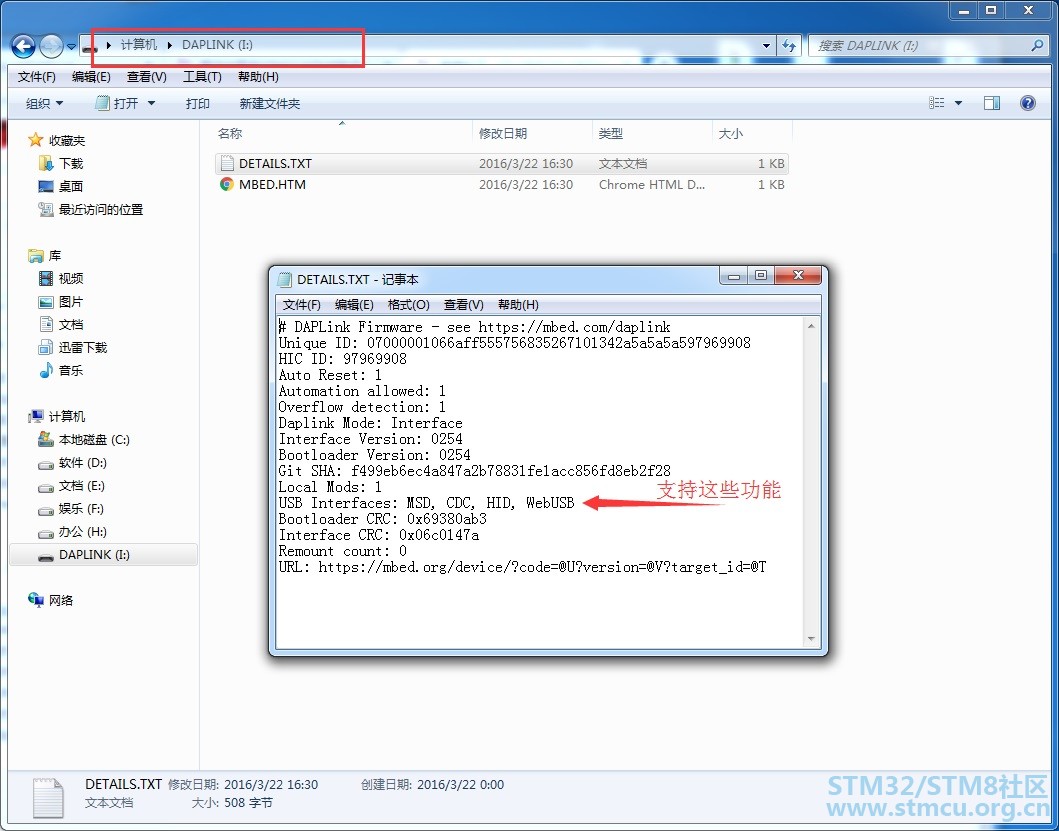The width and height of the screenshot is (1059, 831).
Task: Open the 迅雷下载 library
Action: (73, 347)
